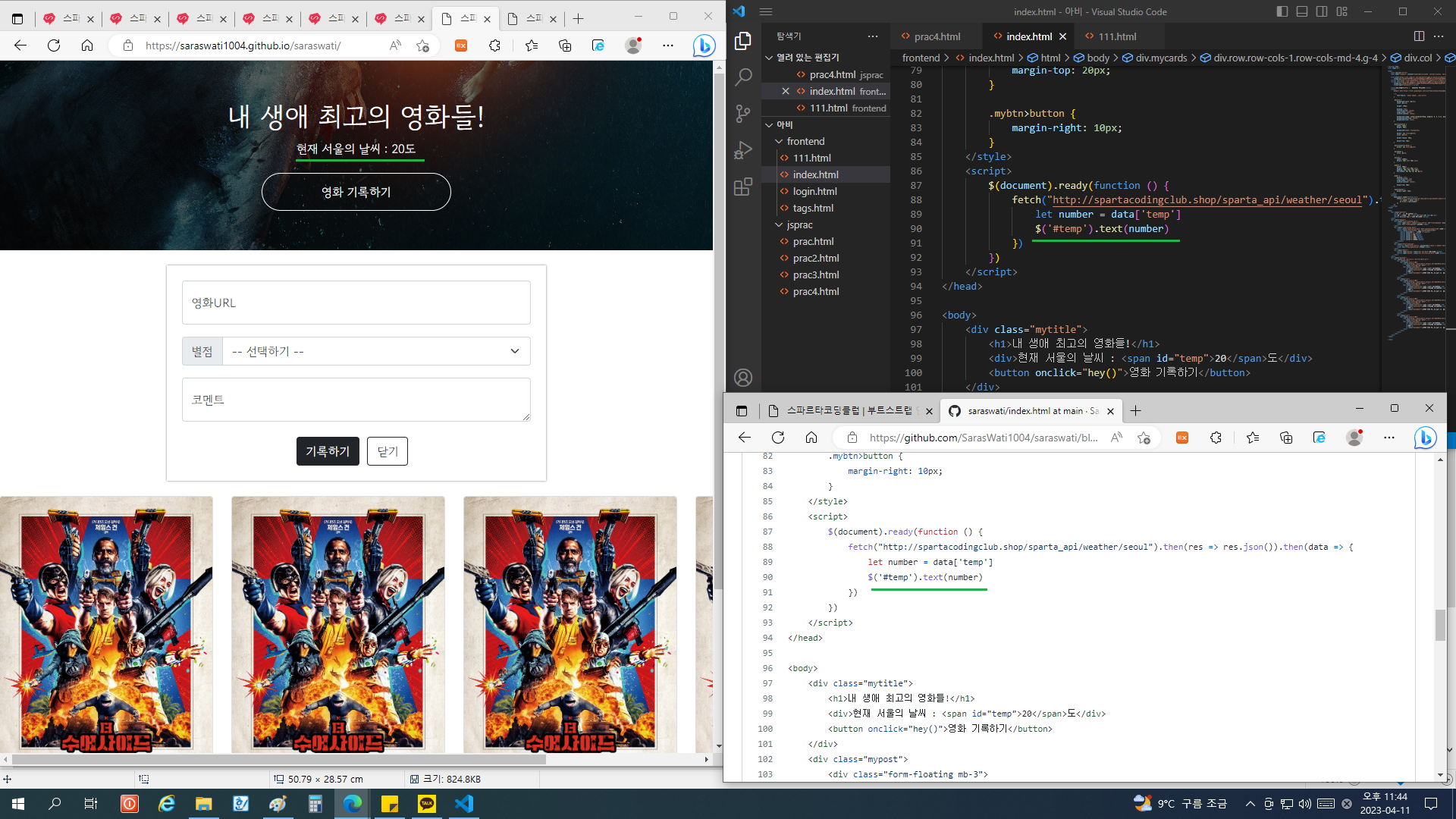Focus the 영화URL input field
Screen dimensions: 1456x819
[x=356, y=303]
